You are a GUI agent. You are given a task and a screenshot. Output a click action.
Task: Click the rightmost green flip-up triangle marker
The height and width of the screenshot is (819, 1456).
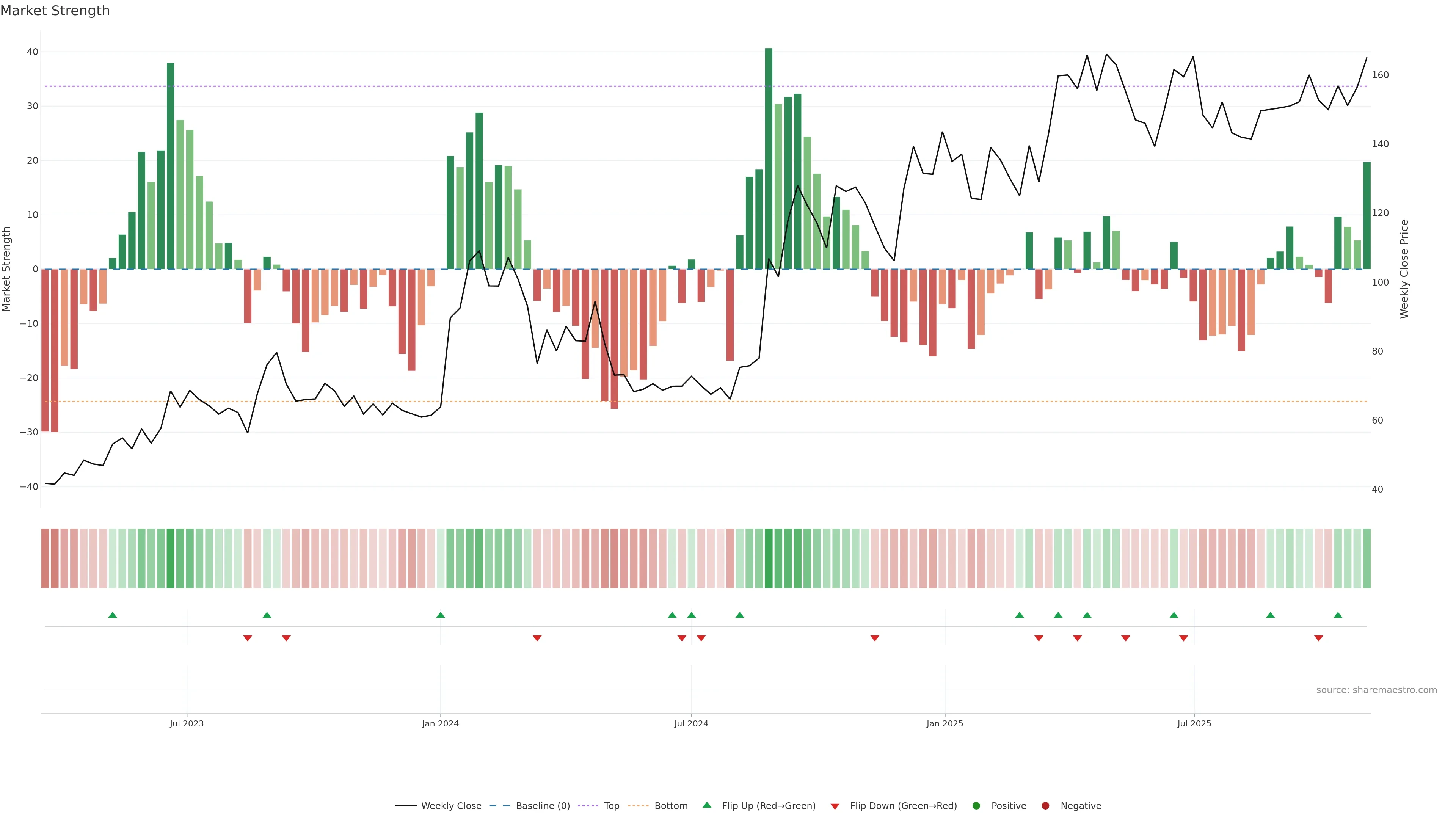(1338, 615)
